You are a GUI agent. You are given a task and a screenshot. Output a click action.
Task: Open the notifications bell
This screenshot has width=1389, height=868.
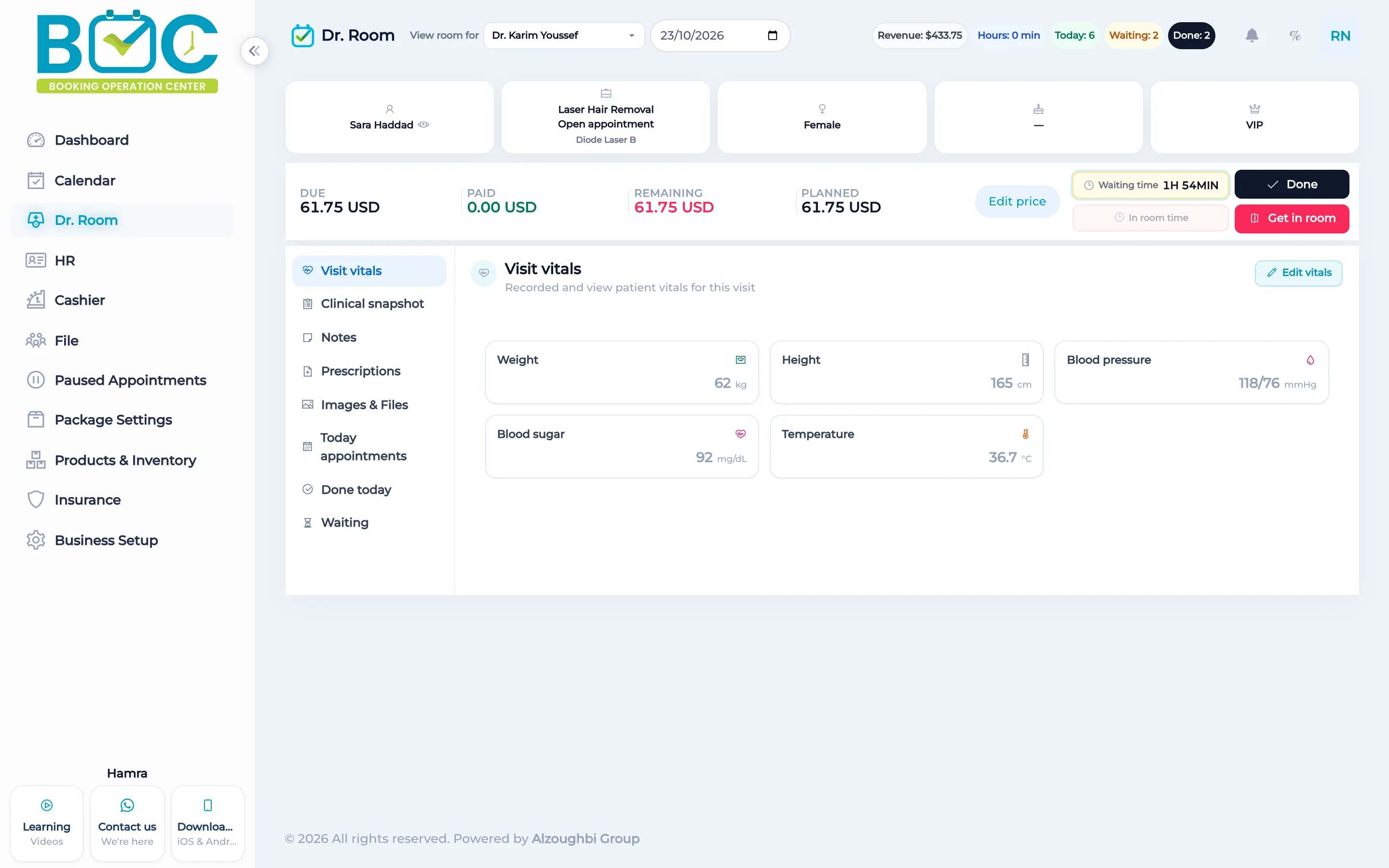pyautogui.click(x=1252, y=36)
